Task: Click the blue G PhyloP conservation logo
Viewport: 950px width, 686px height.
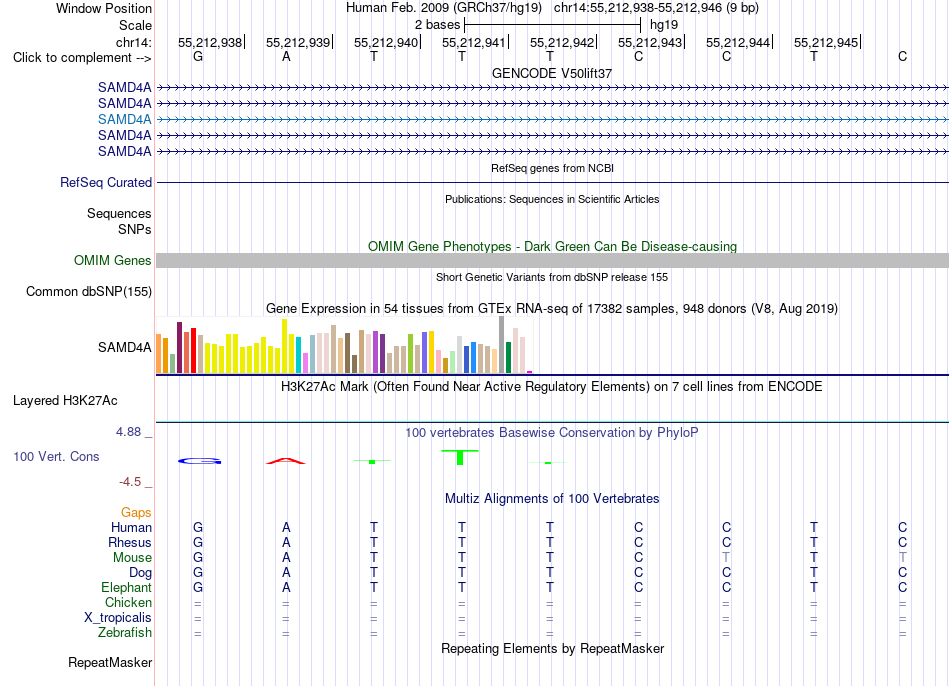Action: coord(199,461)
